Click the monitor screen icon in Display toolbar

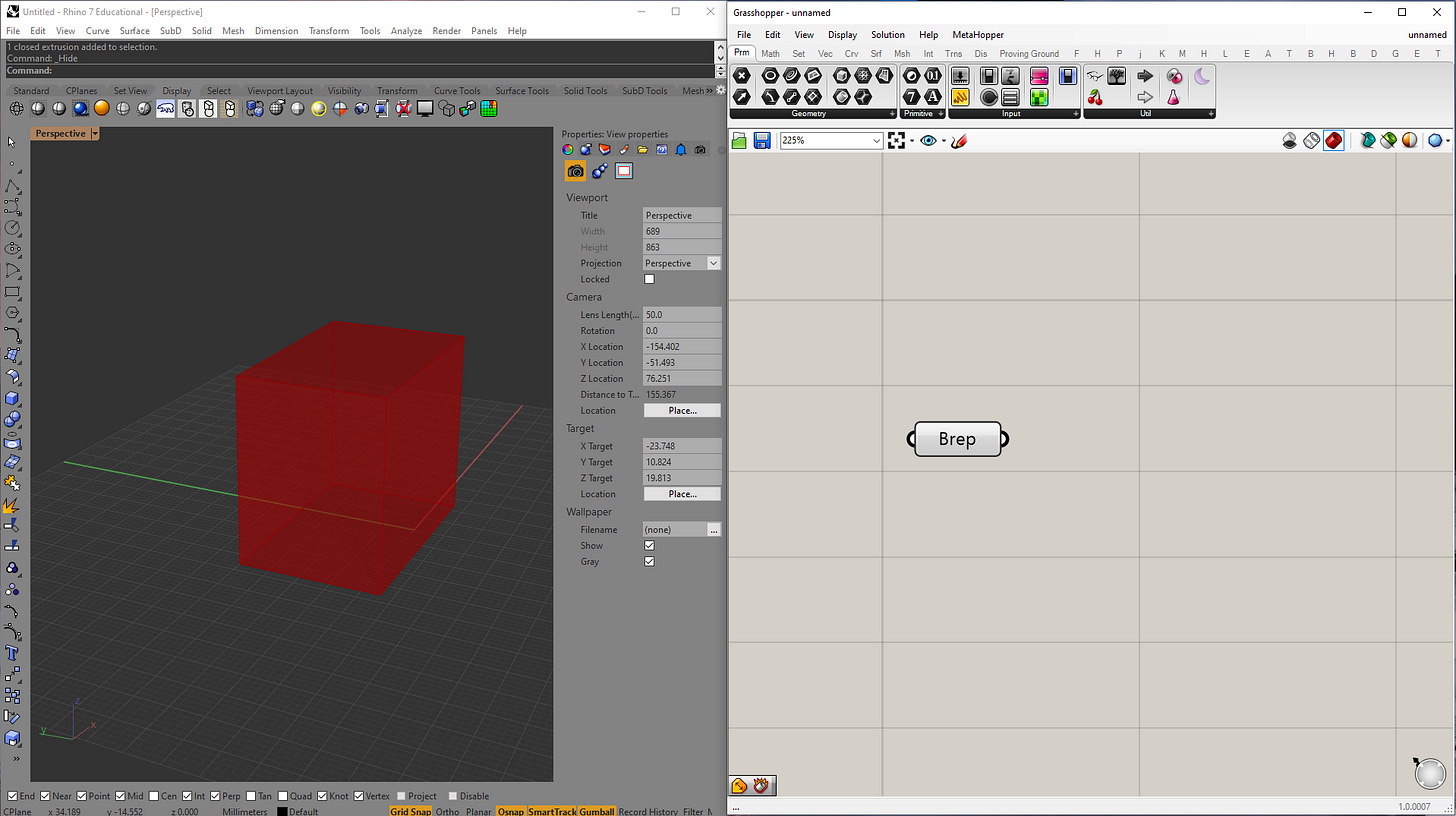[x=425, y=108]
